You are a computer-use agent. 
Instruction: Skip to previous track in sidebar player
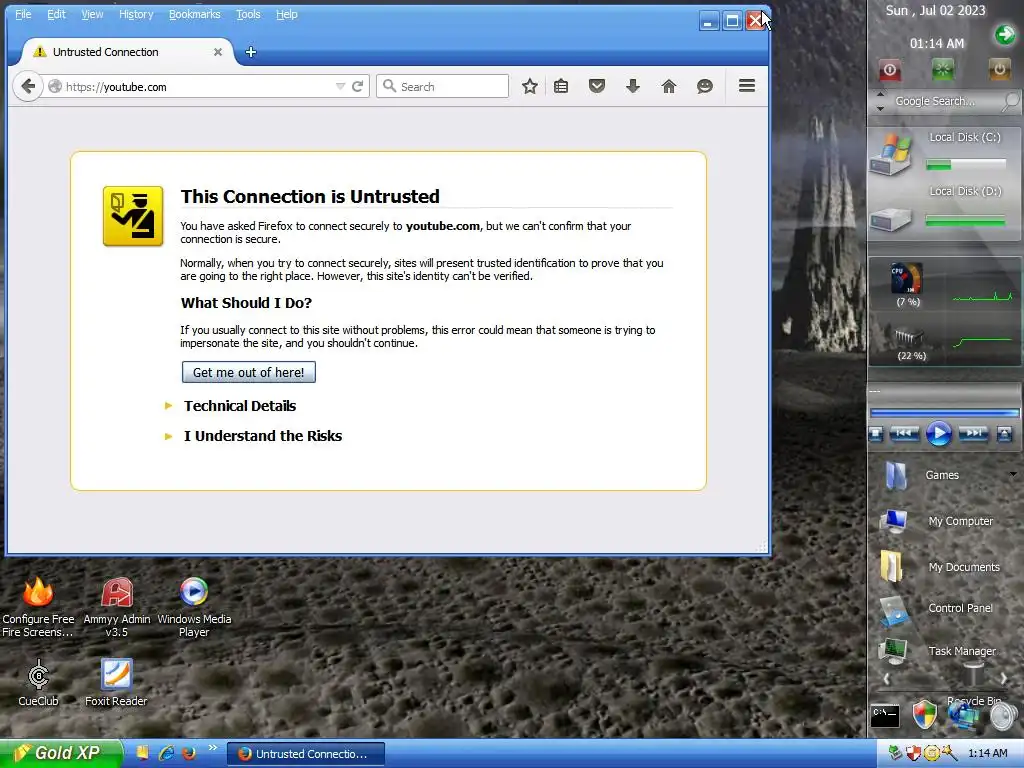click(x=904, y=433)
